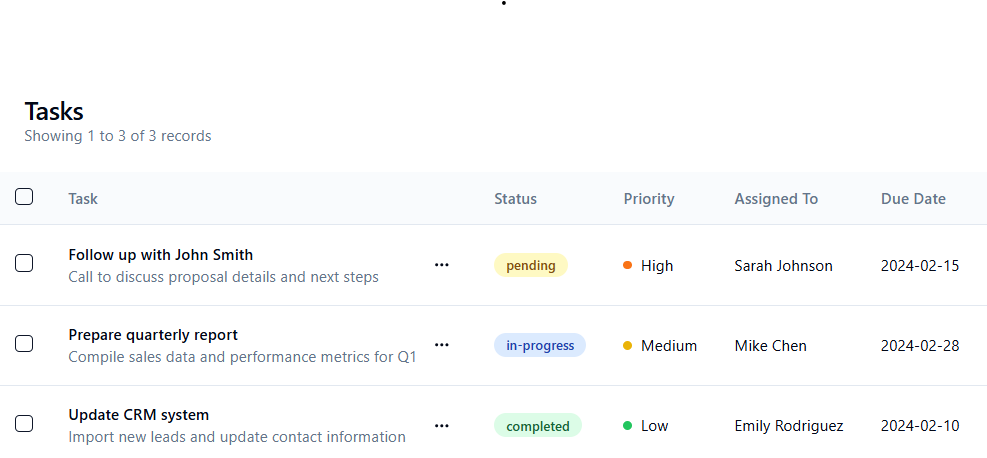Click the orange High priority dot
Viewport: 987px width, 458px height.
click(627, 265)
